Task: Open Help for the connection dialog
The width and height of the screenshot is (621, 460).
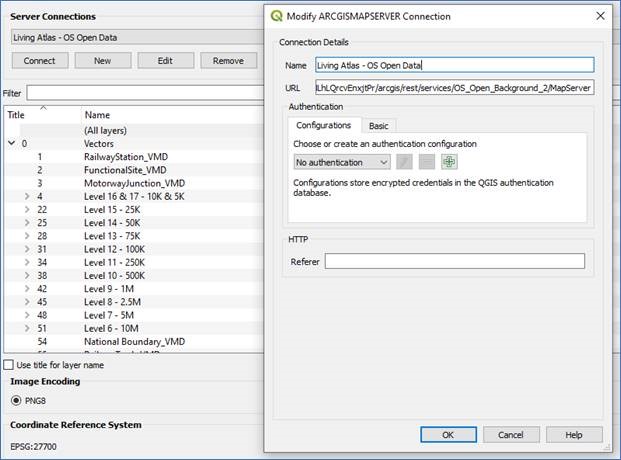Action: pos(574,435)
